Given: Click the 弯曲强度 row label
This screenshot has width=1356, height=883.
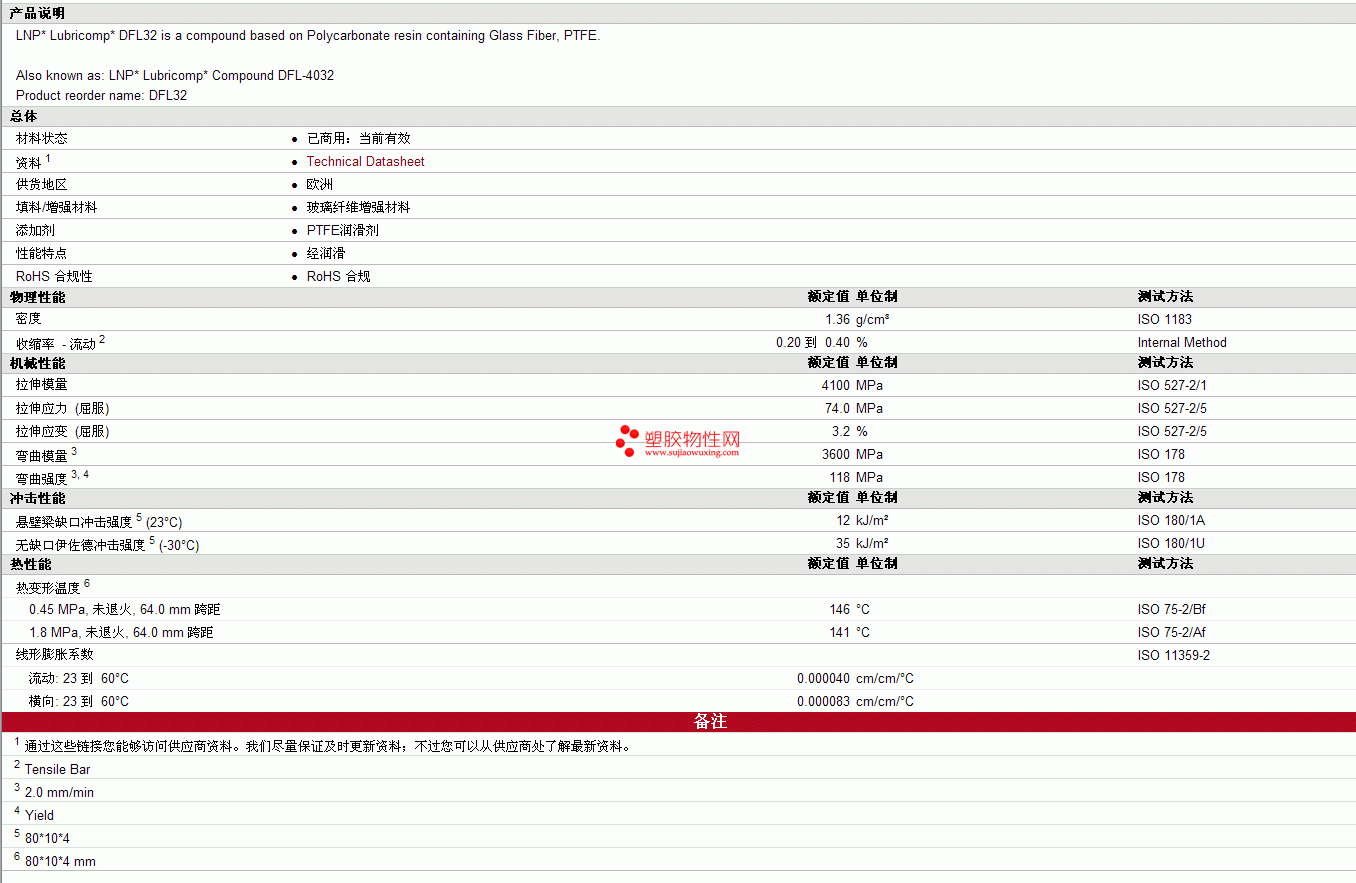Looking at the screenshot, I should tap(52, 478).
